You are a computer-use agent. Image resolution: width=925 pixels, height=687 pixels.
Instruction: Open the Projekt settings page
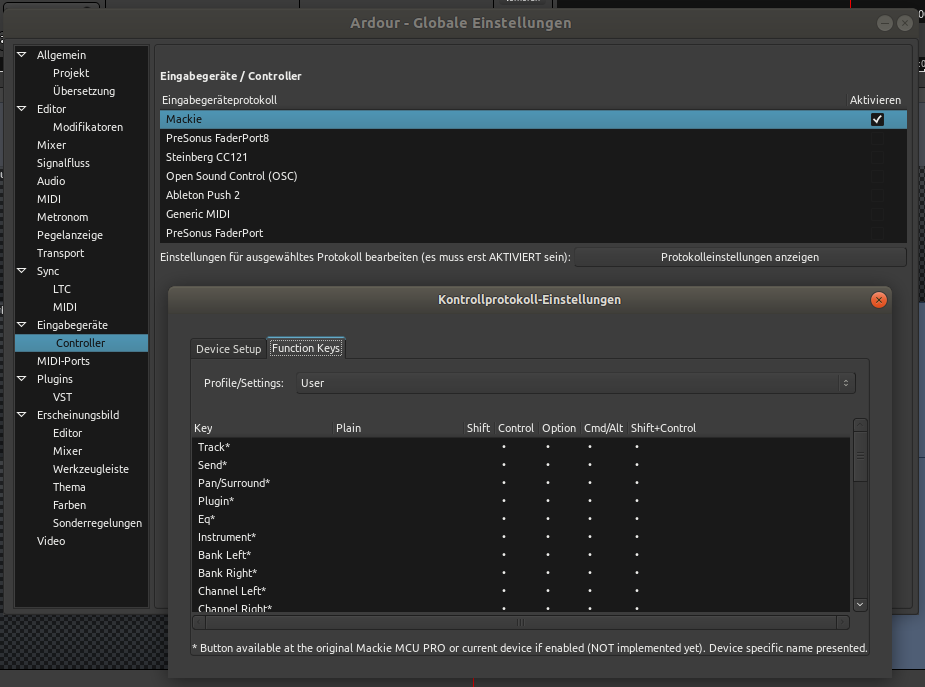click(71, 73)
